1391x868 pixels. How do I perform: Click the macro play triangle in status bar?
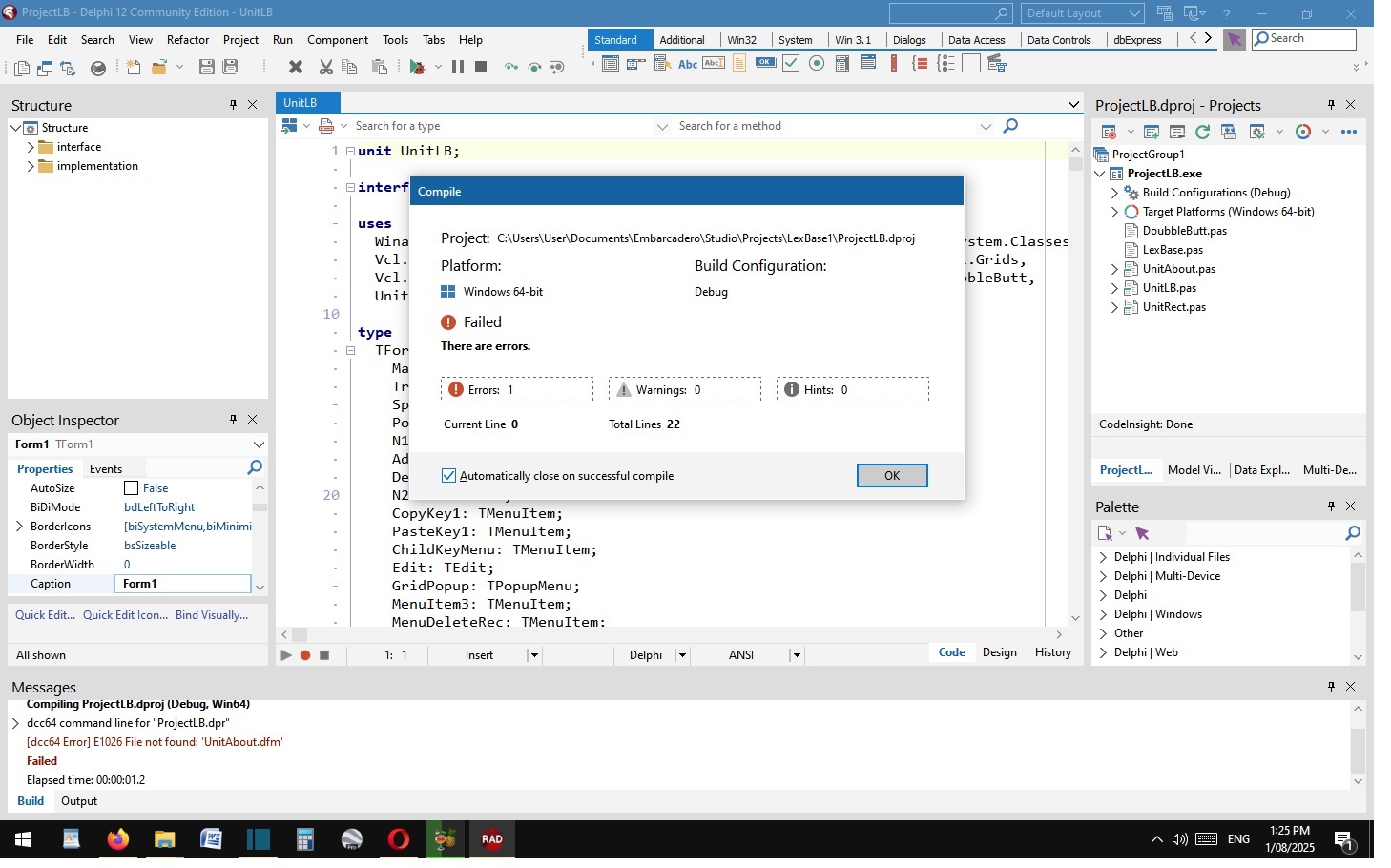(x=285, y=655)
